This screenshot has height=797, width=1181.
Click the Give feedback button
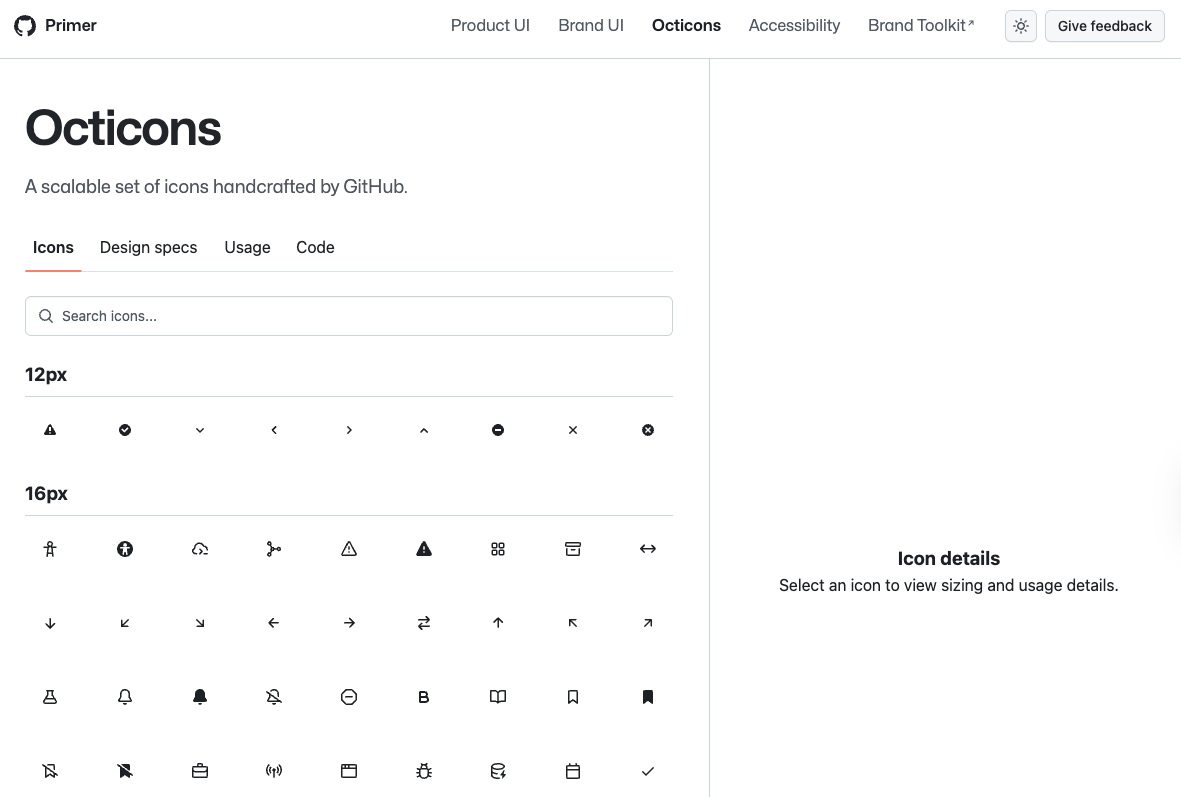[1104, 26]
